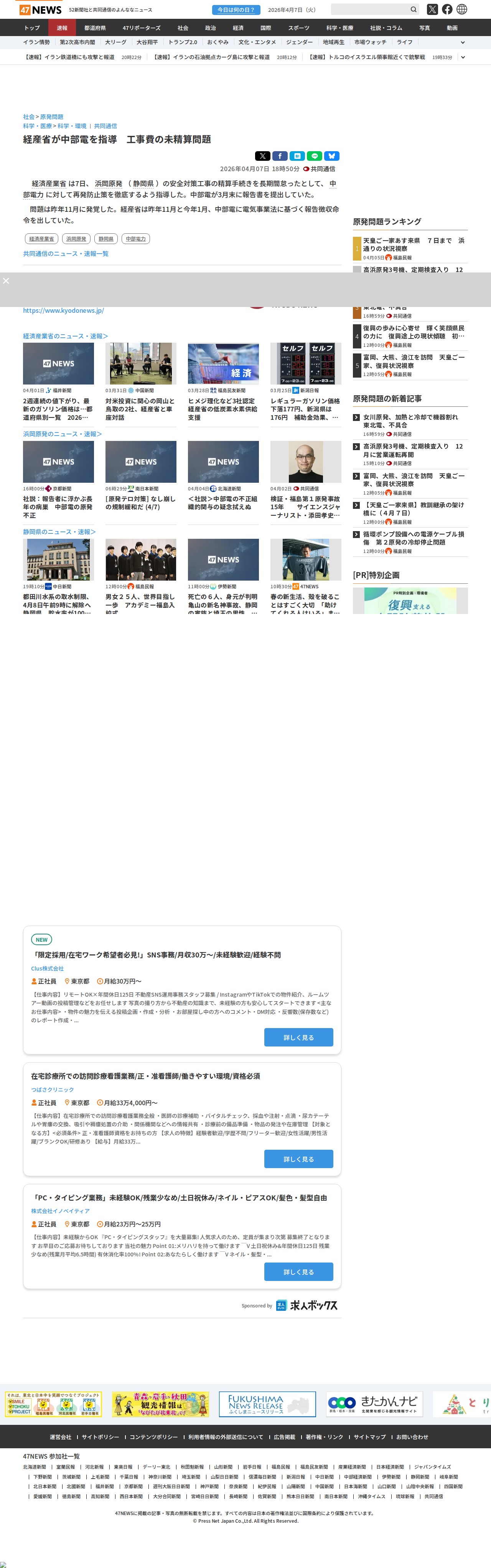The width and height of the screenshot is (491, 1568).
Task: Click the 経済産業省 tag button
Action: 41,239
